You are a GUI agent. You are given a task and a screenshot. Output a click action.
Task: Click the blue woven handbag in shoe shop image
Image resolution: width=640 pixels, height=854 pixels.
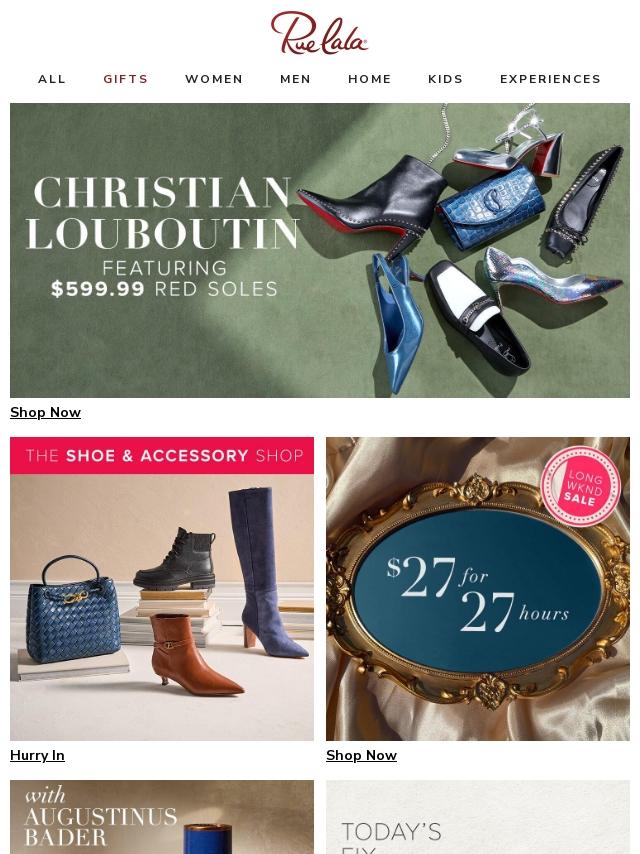(x=71, y=610)
